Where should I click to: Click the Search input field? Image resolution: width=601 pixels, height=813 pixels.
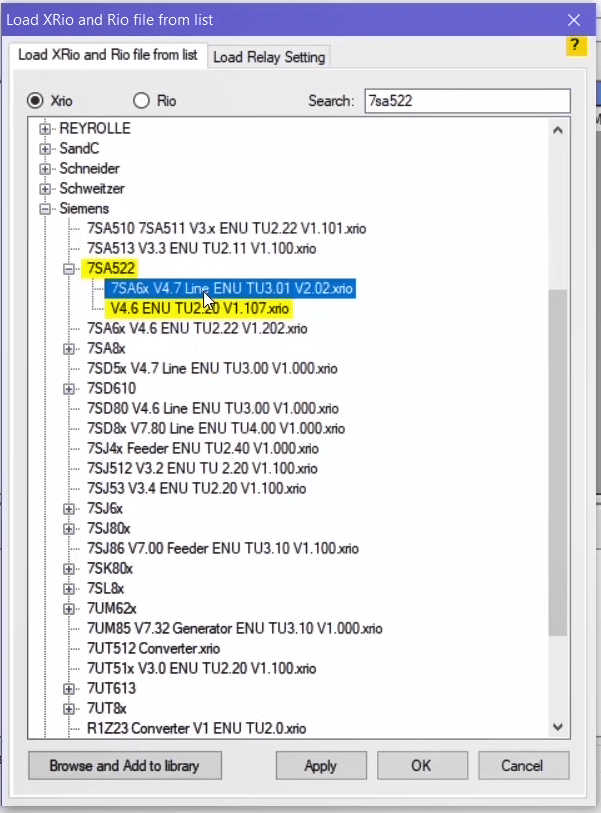[x=465, y=100]
